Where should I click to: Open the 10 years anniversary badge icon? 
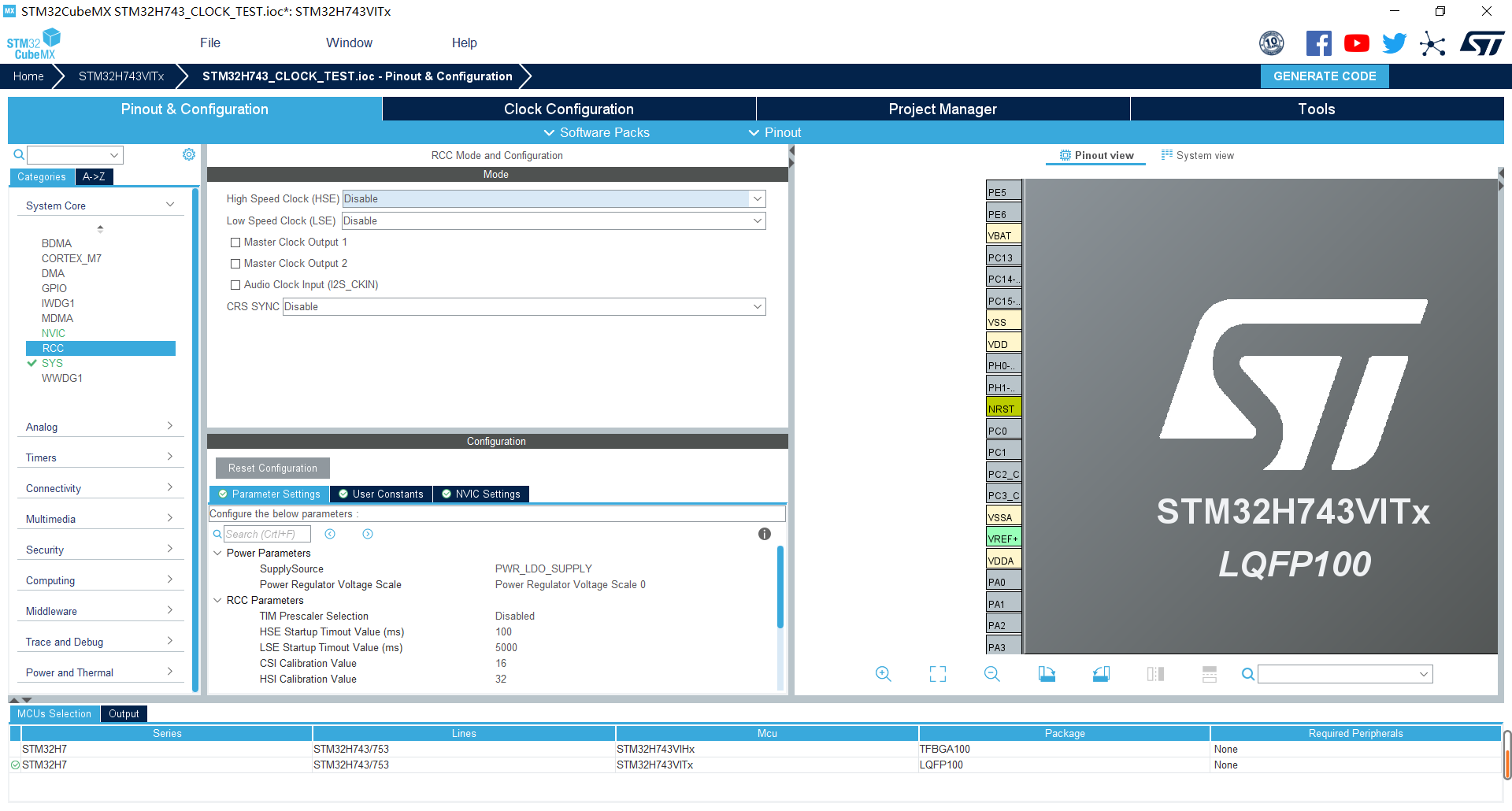tap(1271, 43)
